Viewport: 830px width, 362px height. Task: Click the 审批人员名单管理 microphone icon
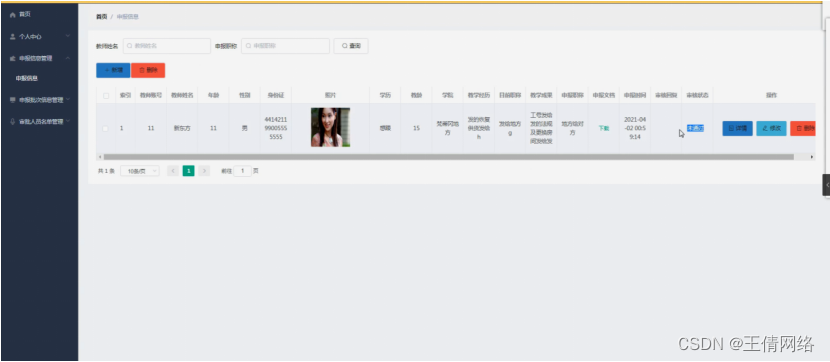point(13,121)
